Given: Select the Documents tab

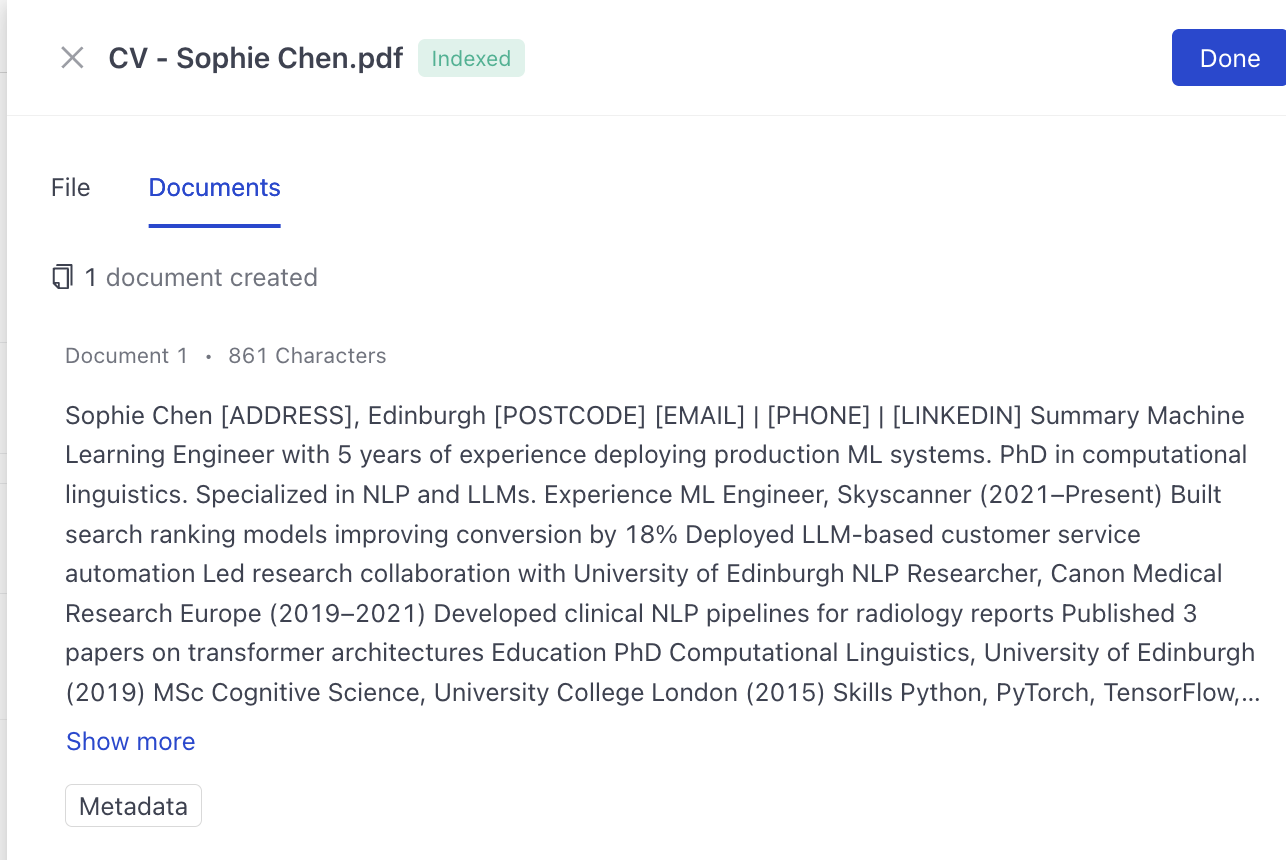Looking at the screenshot, I should pyautogui.click(x=214, y=188).
